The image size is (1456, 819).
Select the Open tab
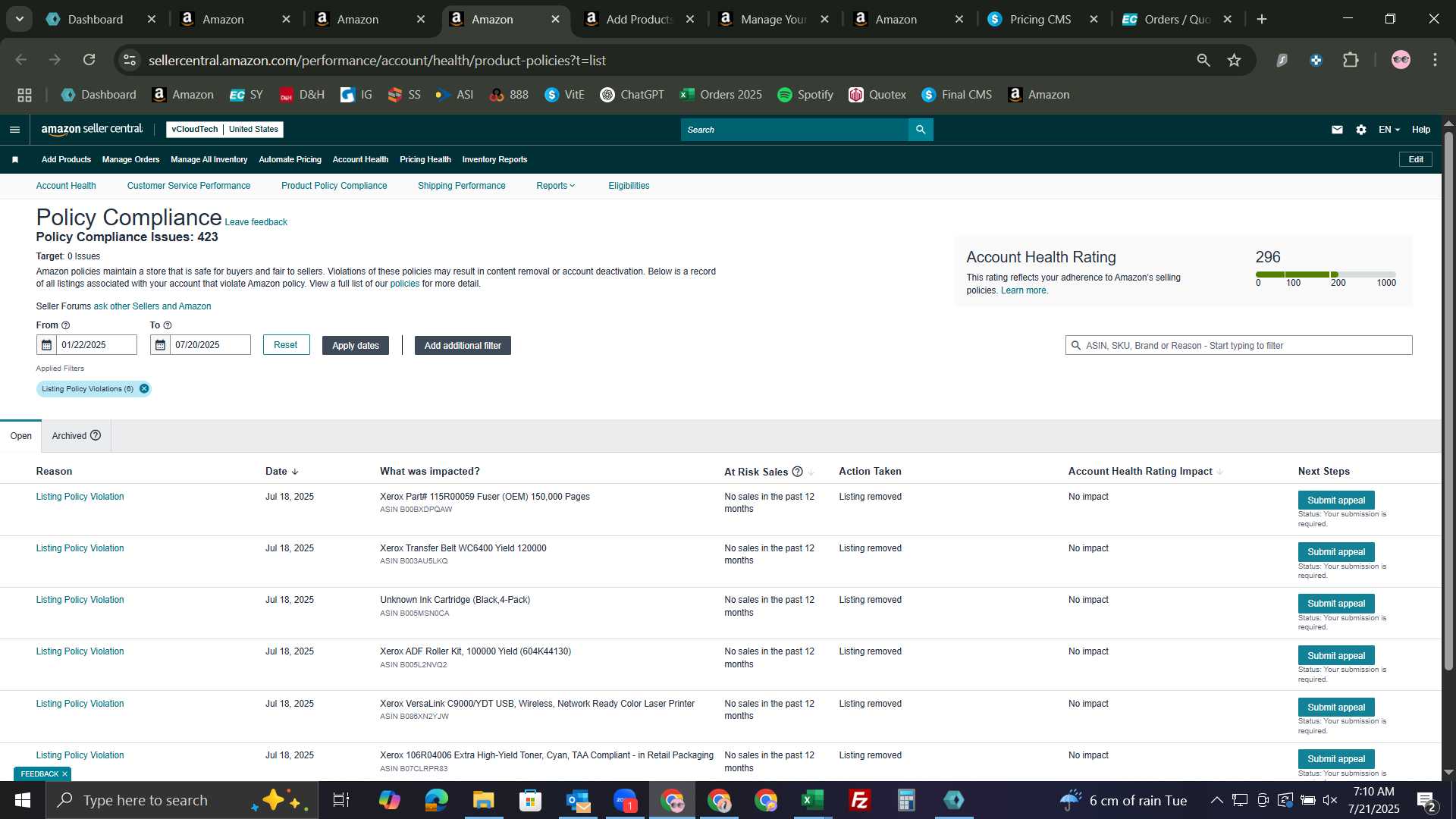coord(20,436)
